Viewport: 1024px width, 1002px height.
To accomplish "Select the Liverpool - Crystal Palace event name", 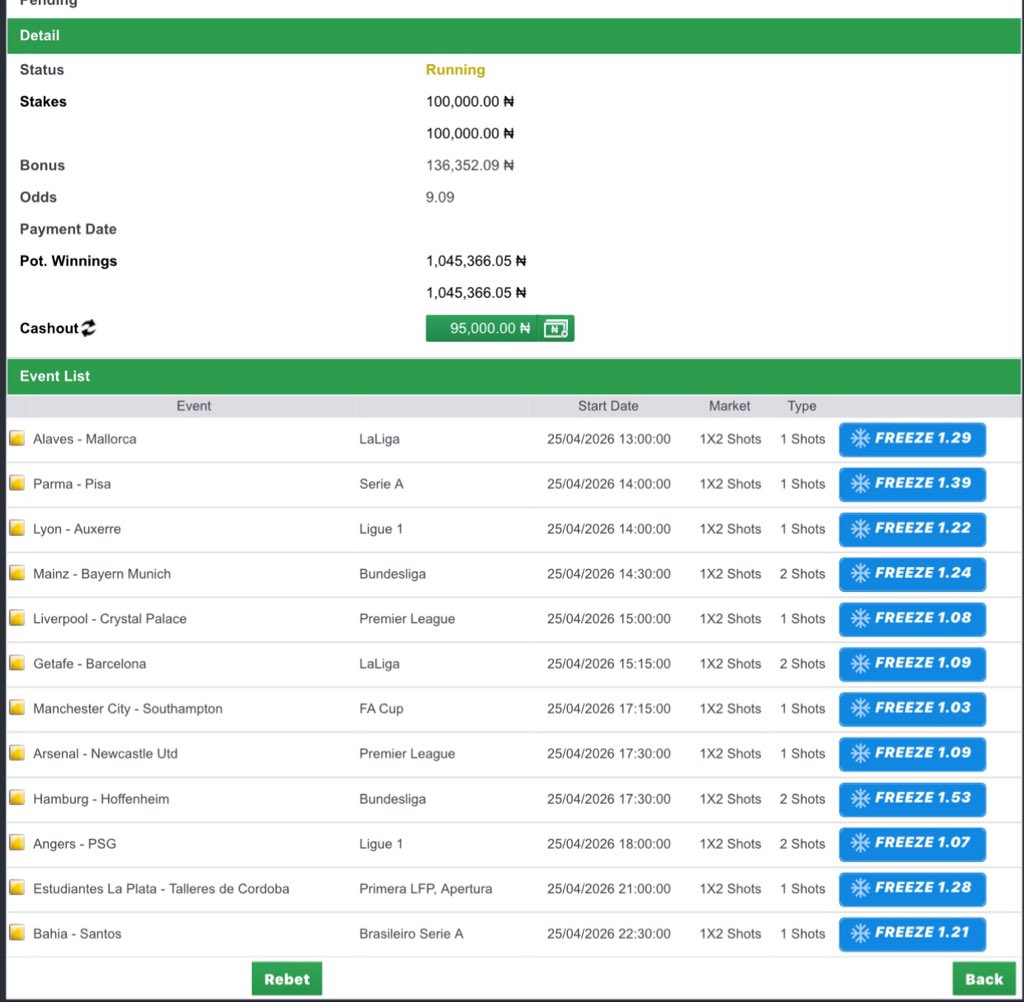I will [x=110, y=619].
